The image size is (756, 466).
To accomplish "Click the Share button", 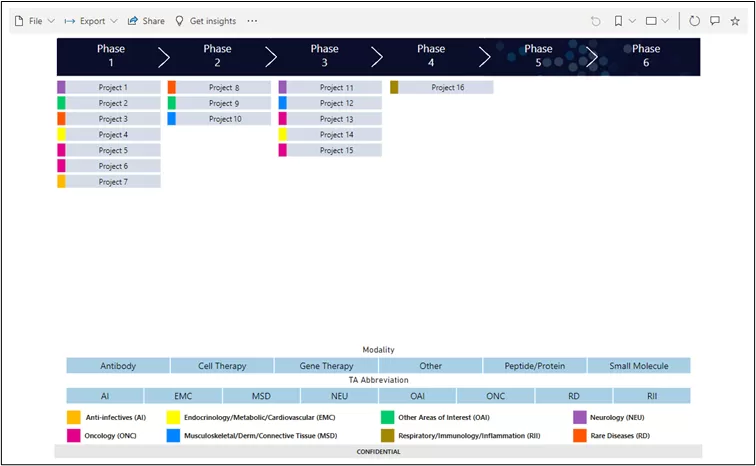I will pos(146,21).
